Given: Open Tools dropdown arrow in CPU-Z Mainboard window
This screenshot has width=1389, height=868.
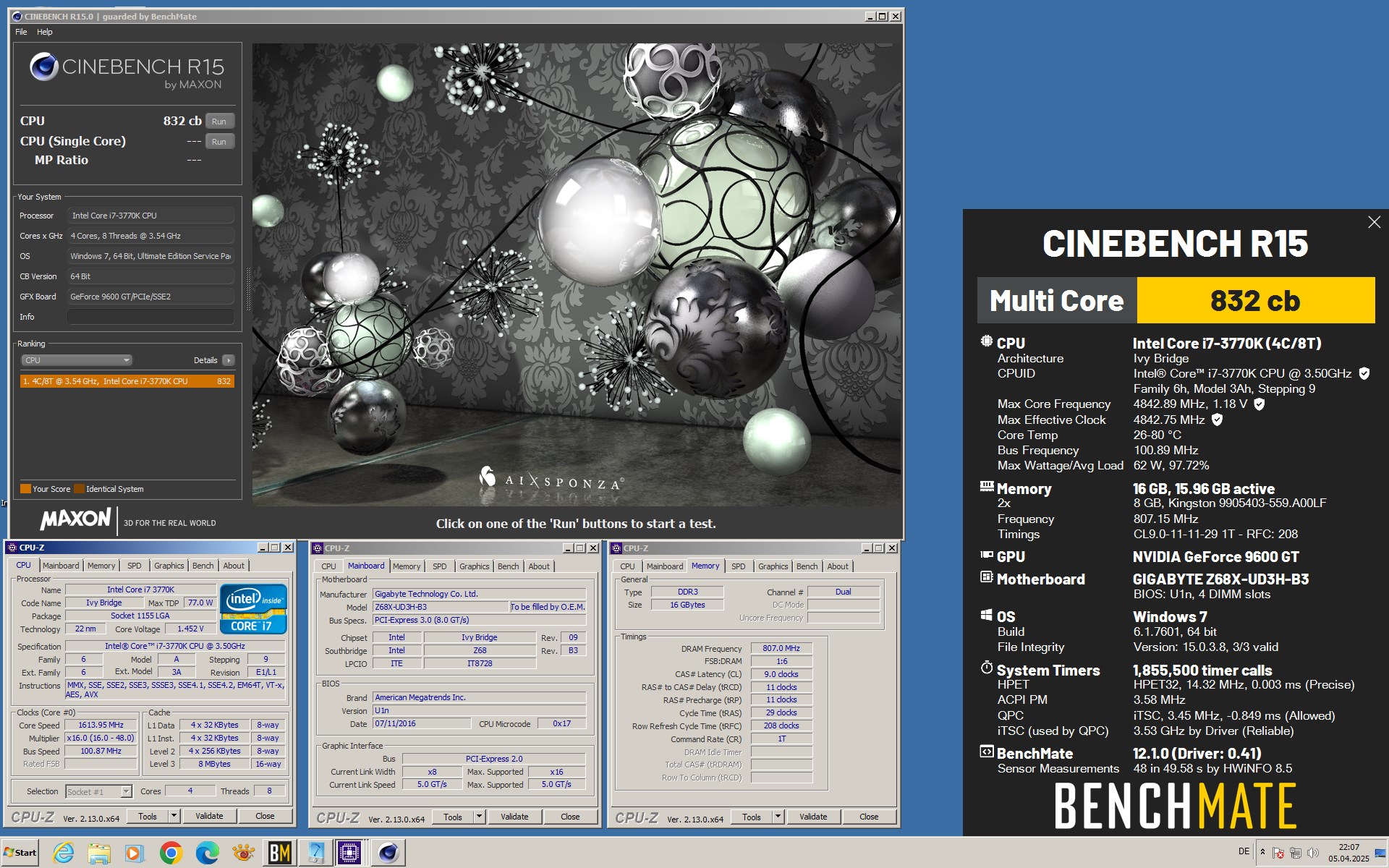Looking at the screenshot, I should pos(479,817).
